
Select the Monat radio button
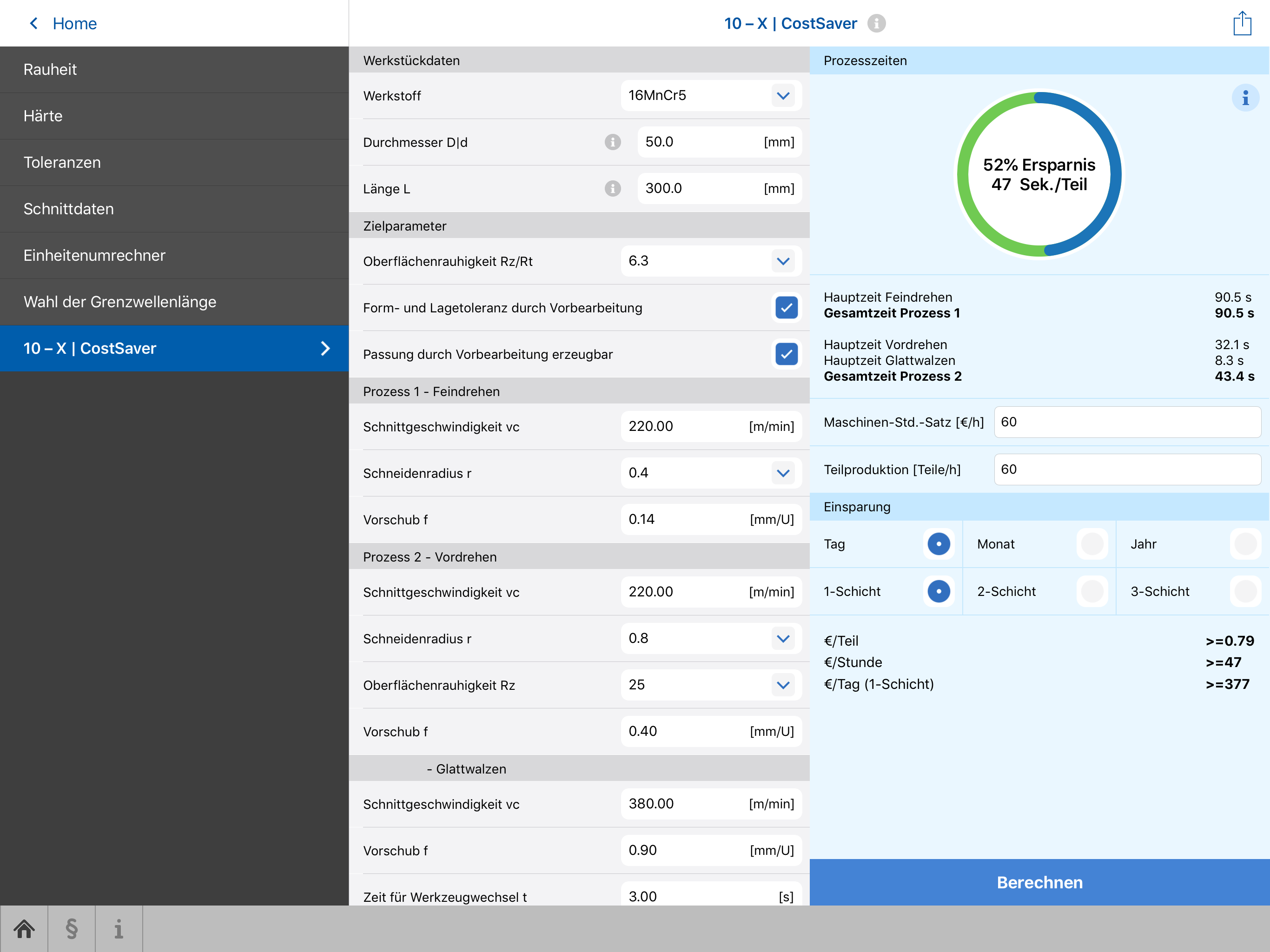tap(1091, 544)
